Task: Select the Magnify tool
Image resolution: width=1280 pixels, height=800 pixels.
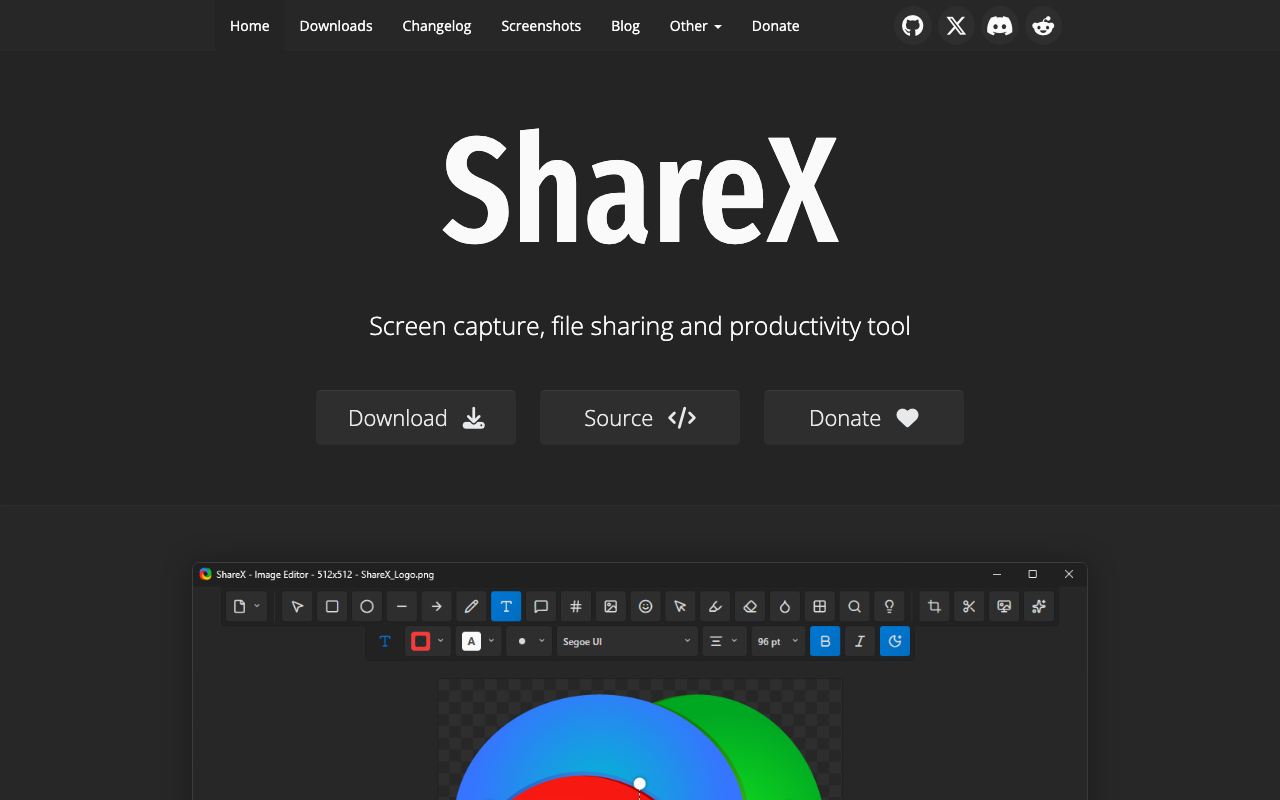Action: 854,606
